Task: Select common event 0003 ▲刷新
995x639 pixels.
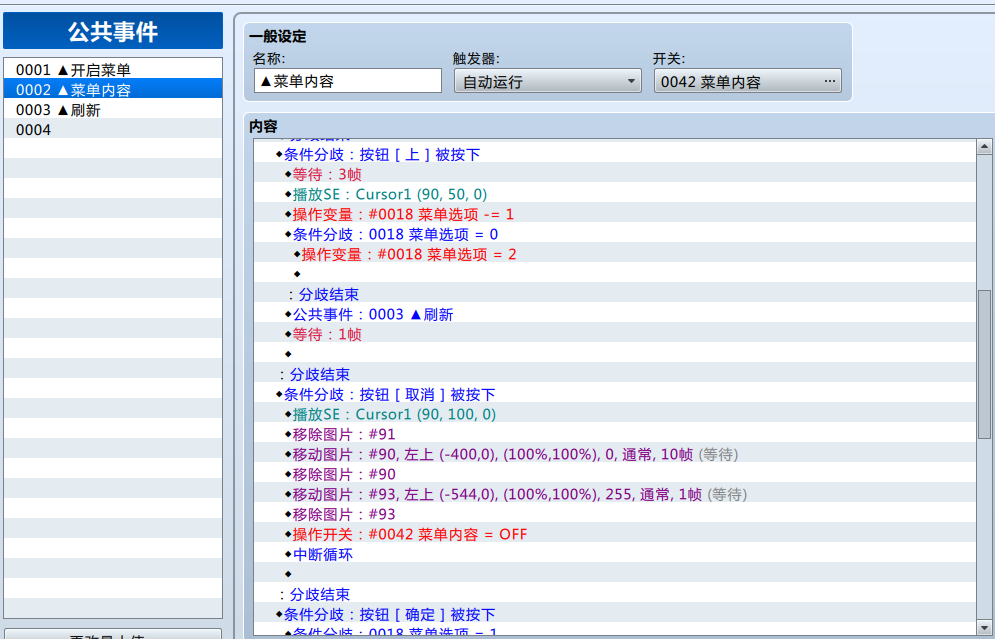Action: (x=113, y=109)
